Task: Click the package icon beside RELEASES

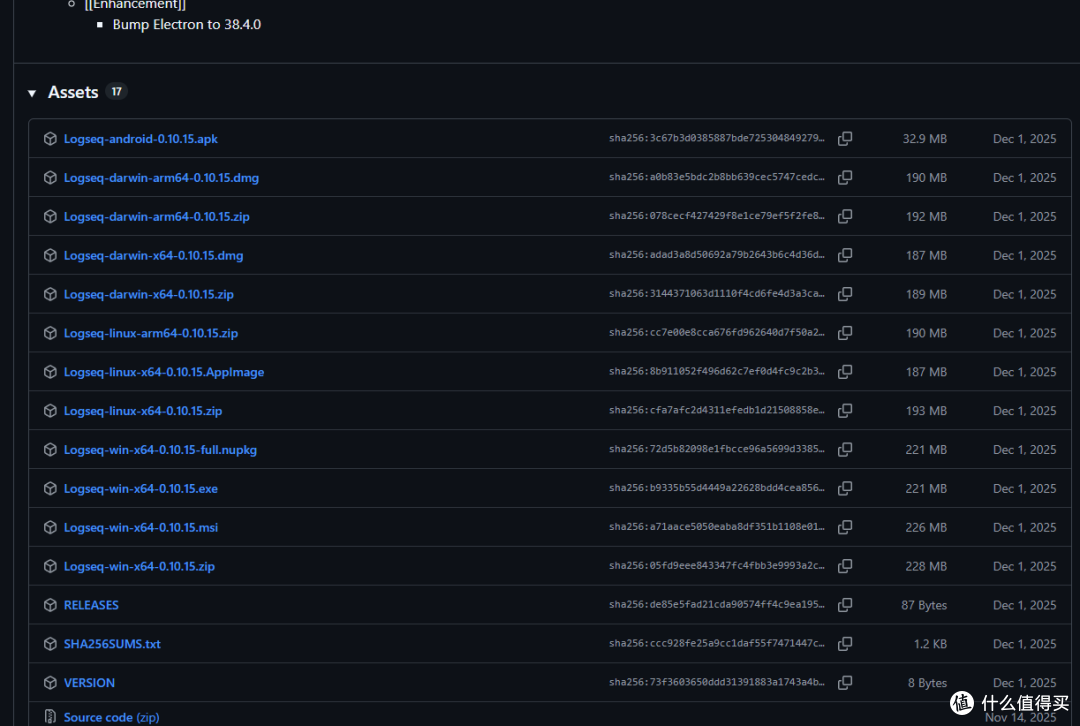Action: (x=50, y=605)
